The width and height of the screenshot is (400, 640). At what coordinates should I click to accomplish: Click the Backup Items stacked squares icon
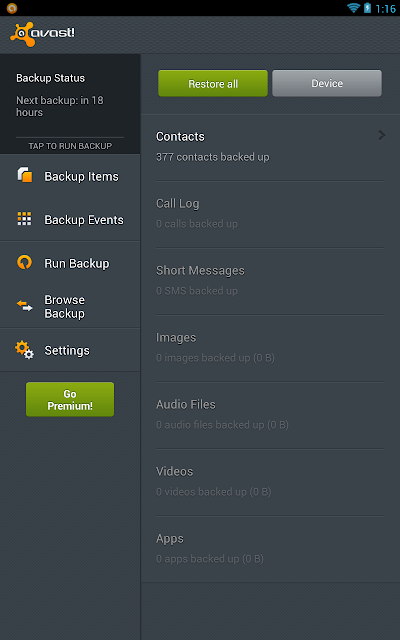click(x=25, y=175)
